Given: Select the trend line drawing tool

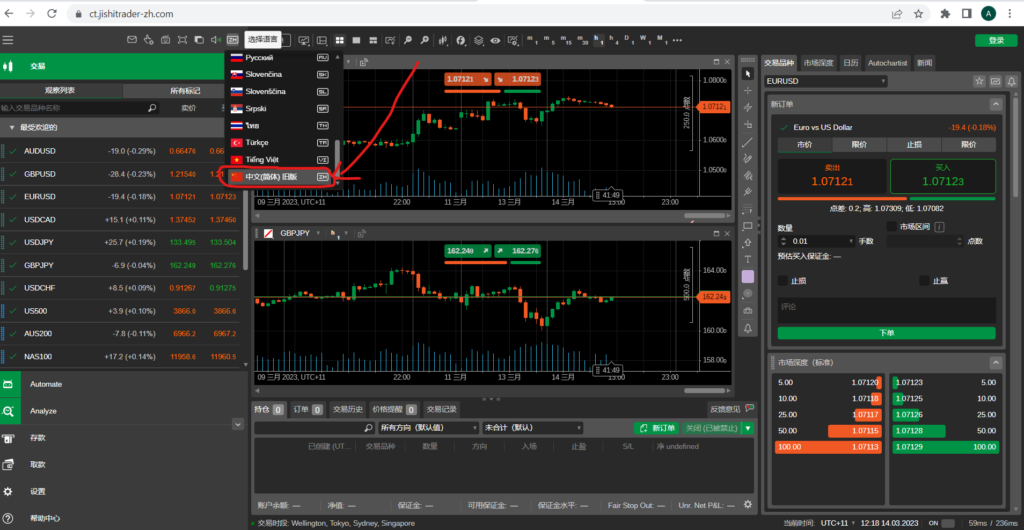Looking at the screenshot, I should point(748,141).
